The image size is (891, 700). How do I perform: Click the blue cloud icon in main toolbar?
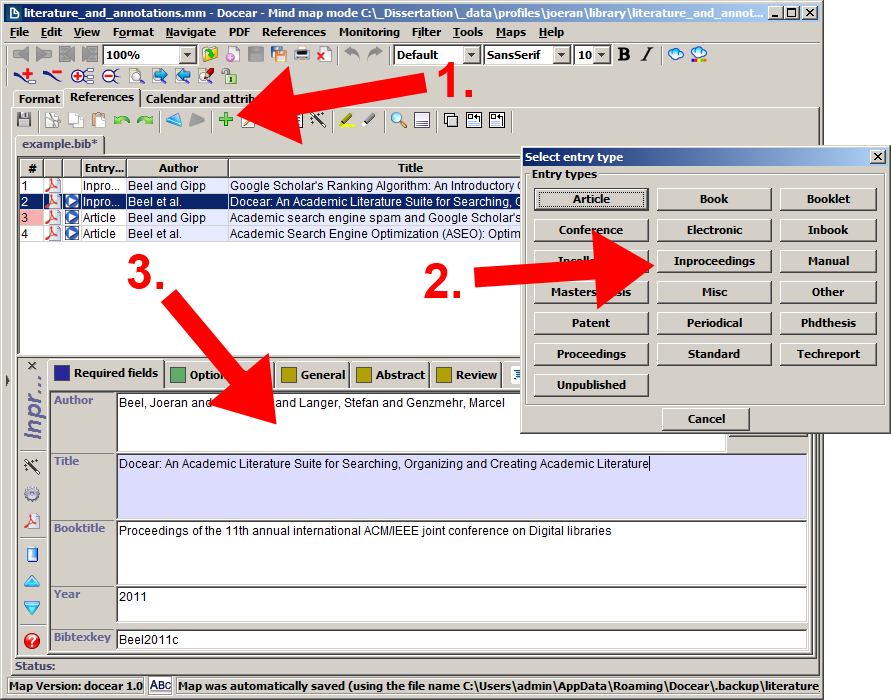(676, 55)
